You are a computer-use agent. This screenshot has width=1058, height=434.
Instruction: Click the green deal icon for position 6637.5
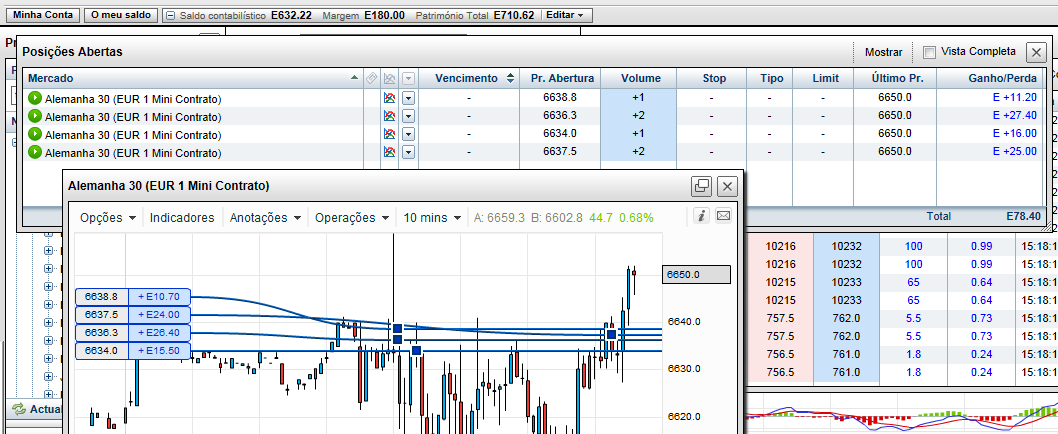[34, 153]
